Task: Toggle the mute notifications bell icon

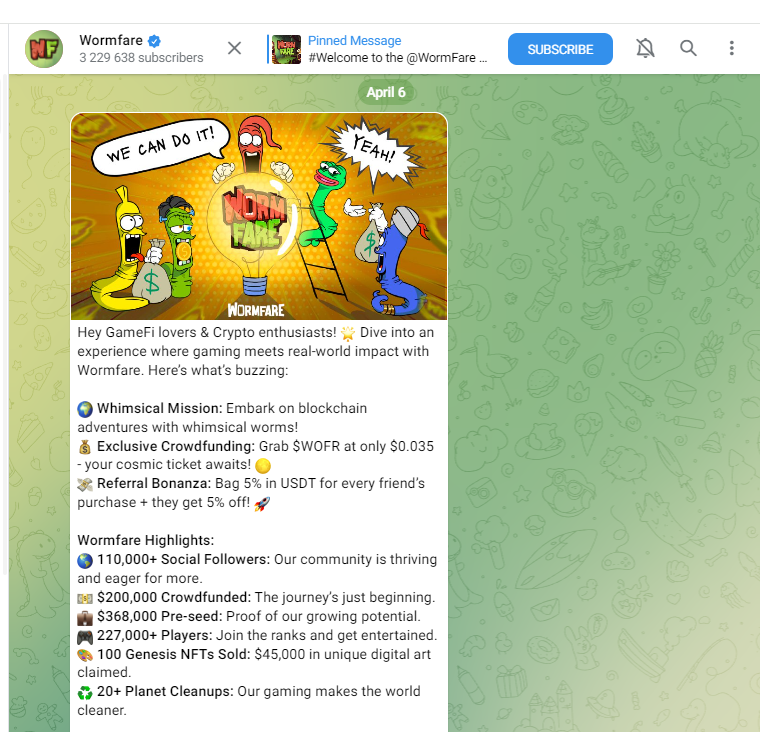Action: point(645,48)
